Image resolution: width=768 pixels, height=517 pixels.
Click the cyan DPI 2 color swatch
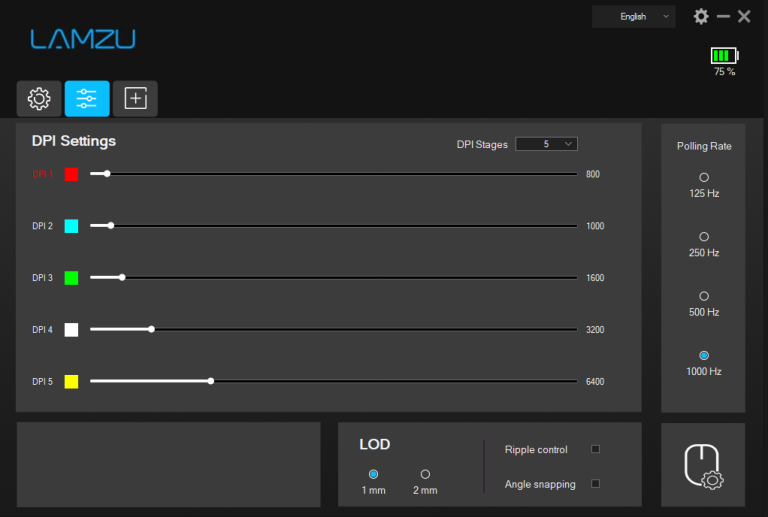click(71, 226)
